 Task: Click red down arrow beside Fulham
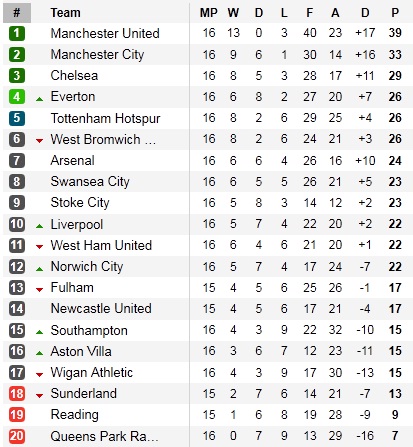click(x=39, y=290)
